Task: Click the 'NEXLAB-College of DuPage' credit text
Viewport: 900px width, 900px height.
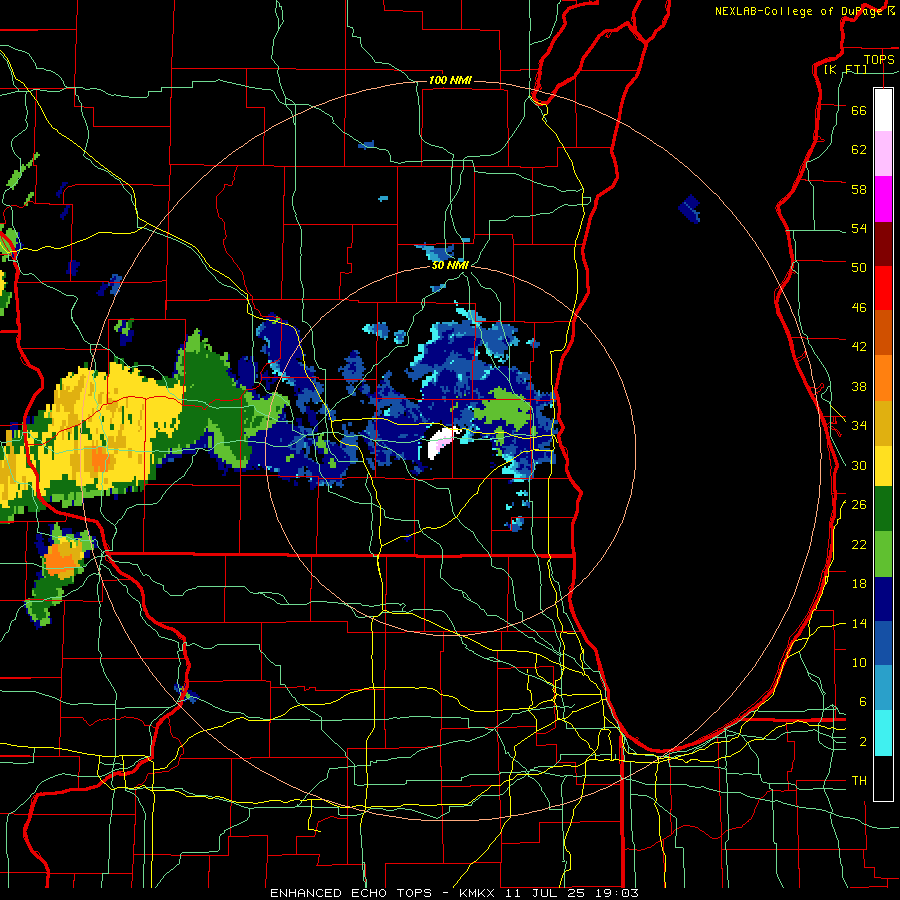Action: click(x=799, y=11)
